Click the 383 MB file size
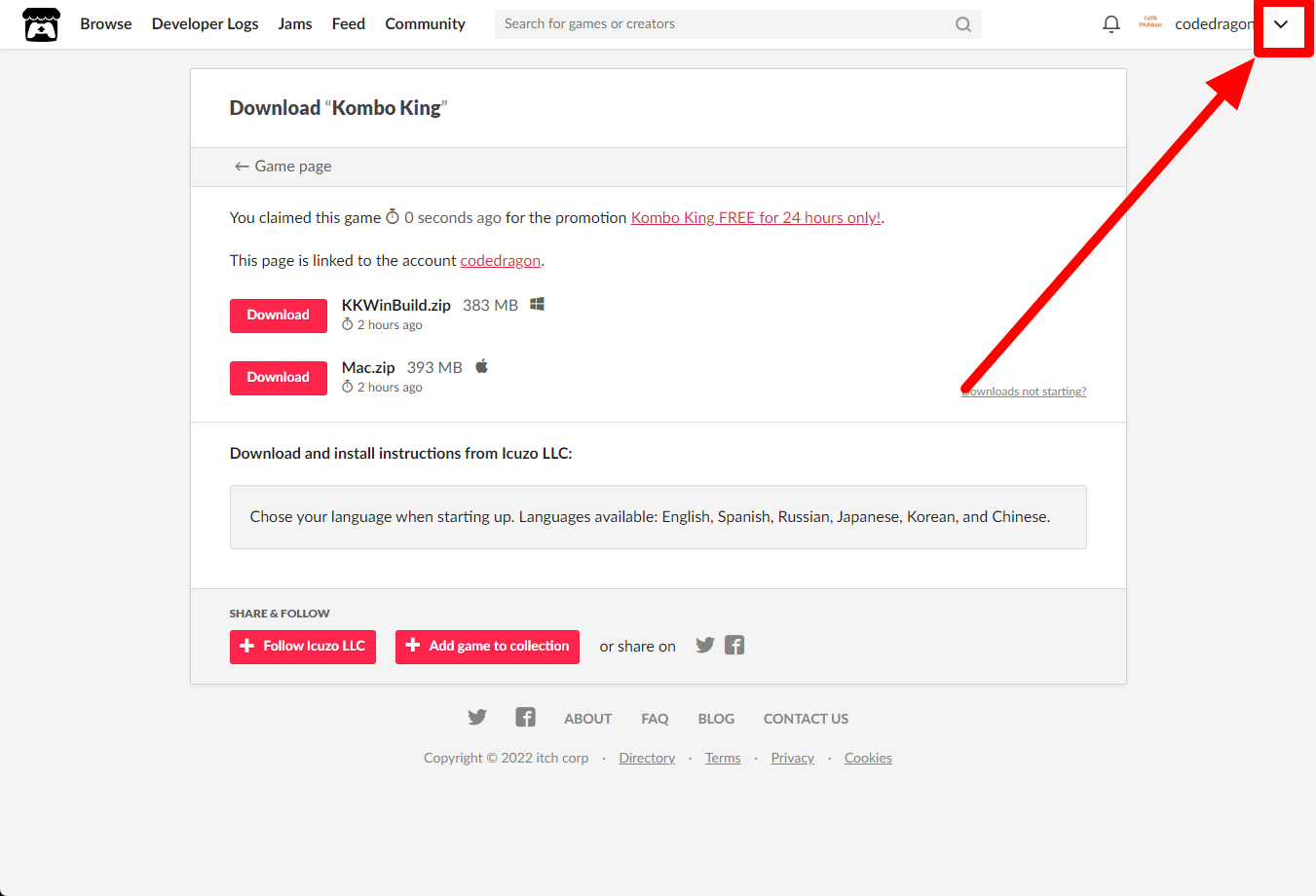The width and height of the screenshot is (1316, 896). (x=491, y=305)
